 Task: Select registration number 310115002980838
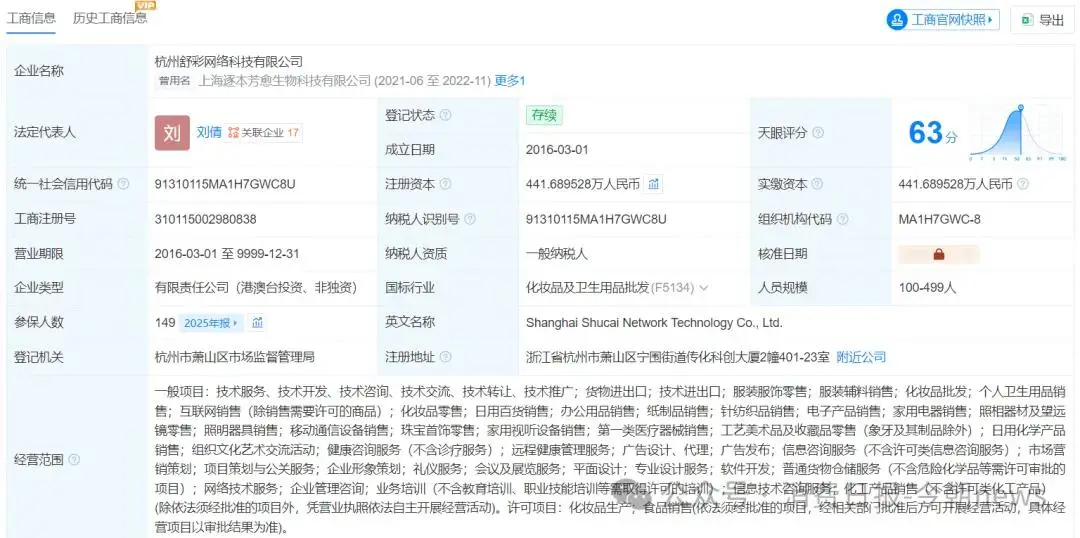[x=205, y=219]
